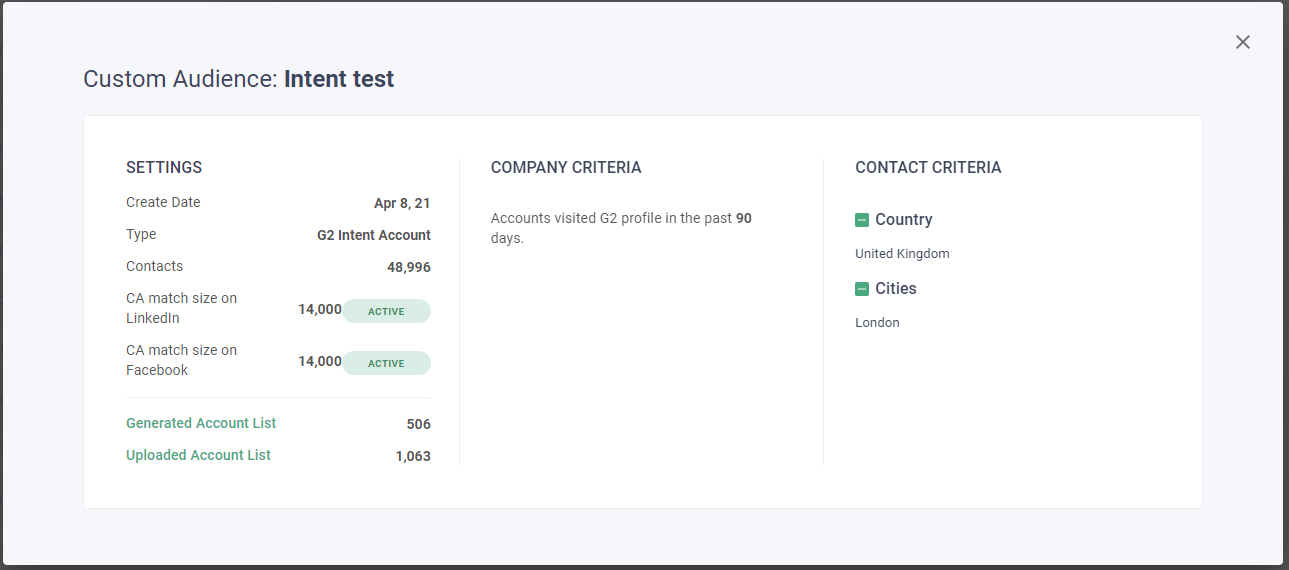Click the Intent test audience title
The image size is (1289, 570).
coord(338,79)
